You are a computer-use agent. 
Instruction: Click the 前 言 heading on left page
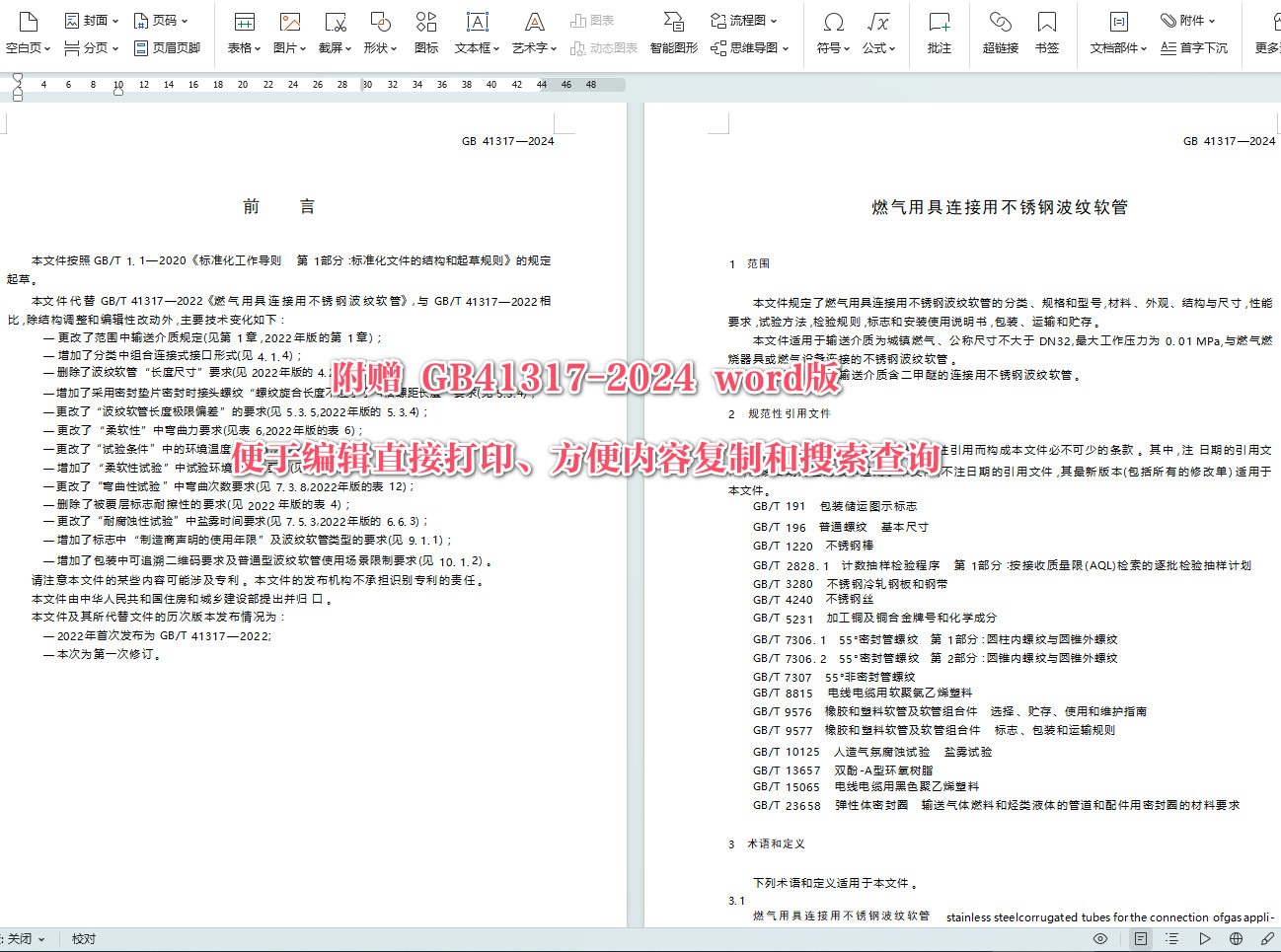(x=279, y=206)
